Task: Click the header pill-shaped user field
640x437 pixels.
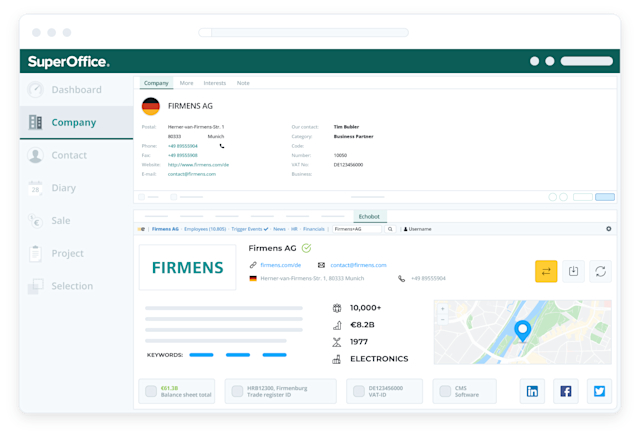Action: pos(587,61)
